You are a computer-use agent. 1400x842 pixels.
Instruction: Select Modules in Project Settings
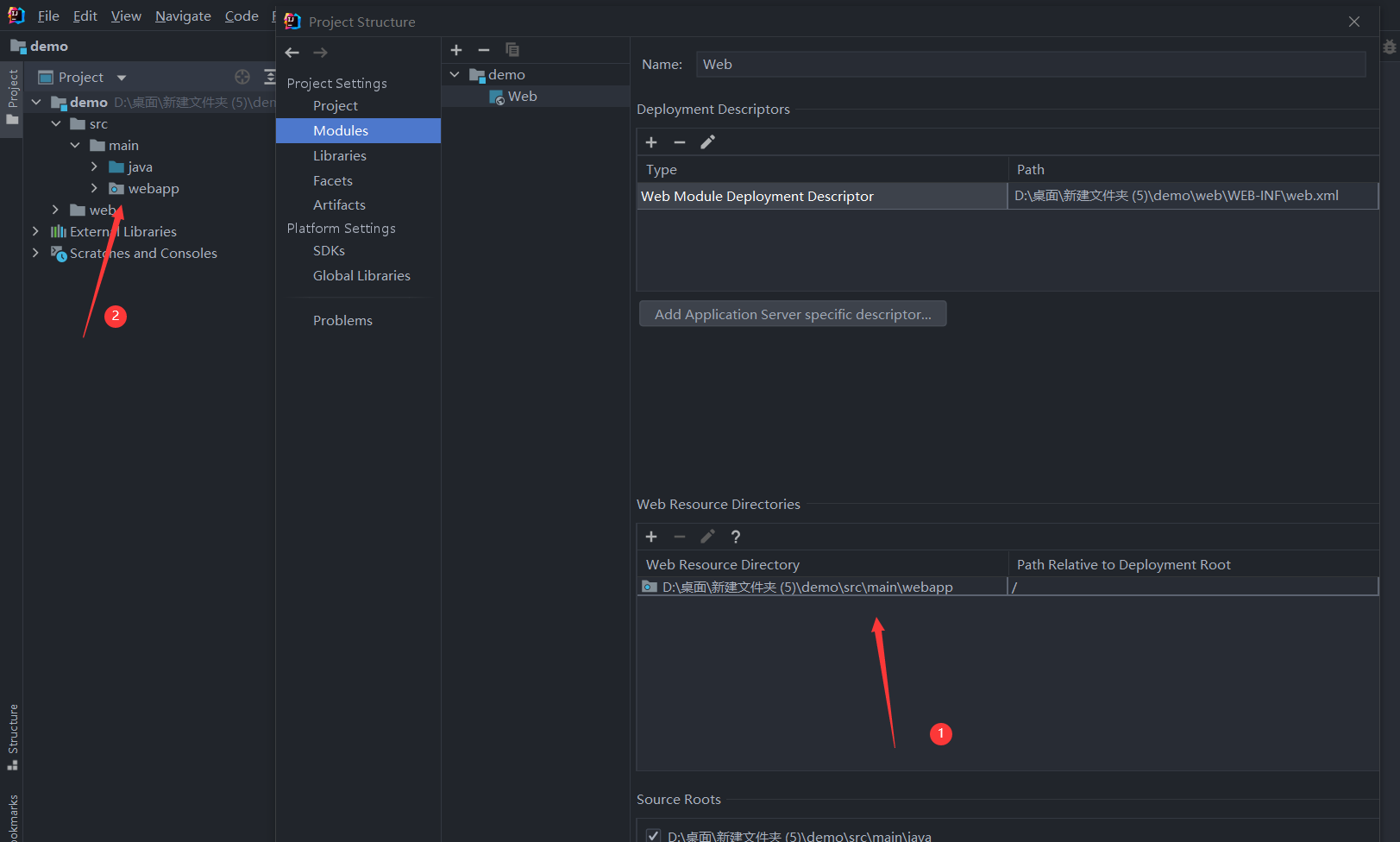[358, 130]
